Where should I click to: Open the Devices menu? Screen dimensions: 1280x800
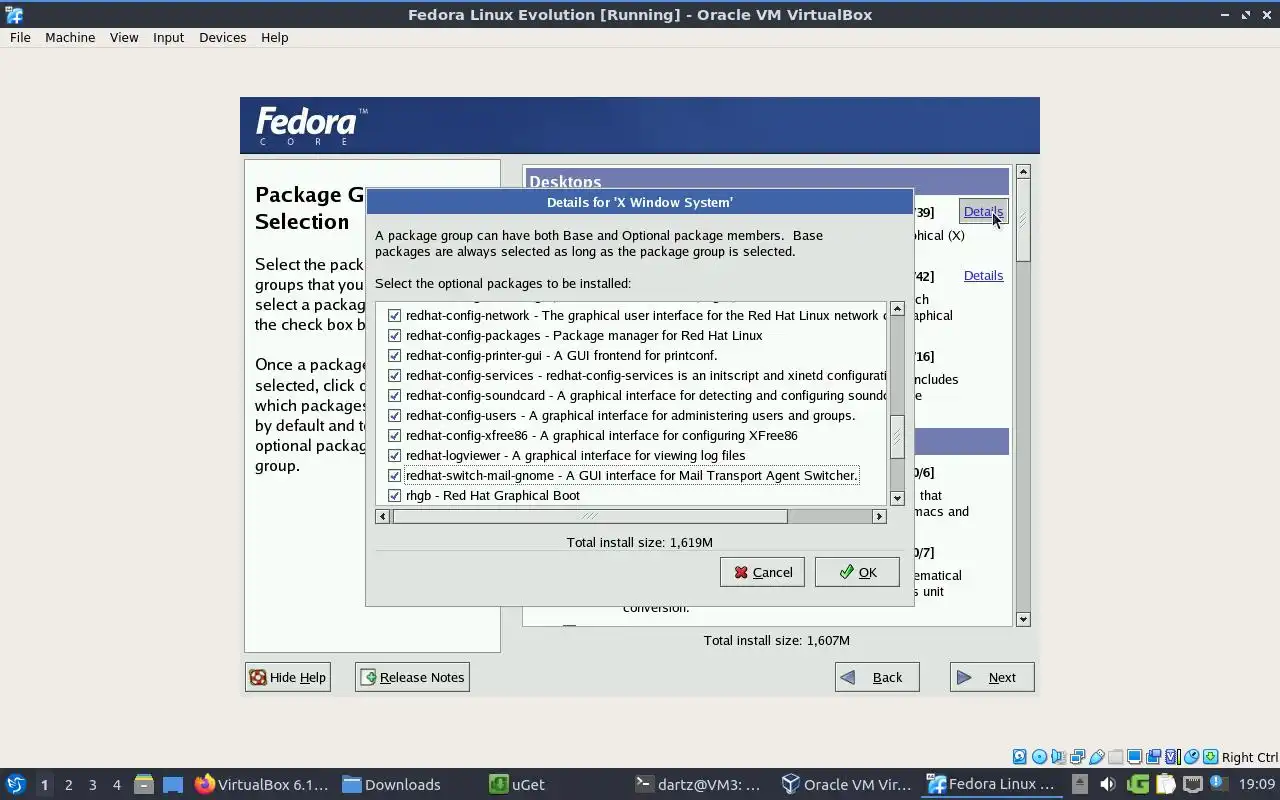[x=222, y=37]
